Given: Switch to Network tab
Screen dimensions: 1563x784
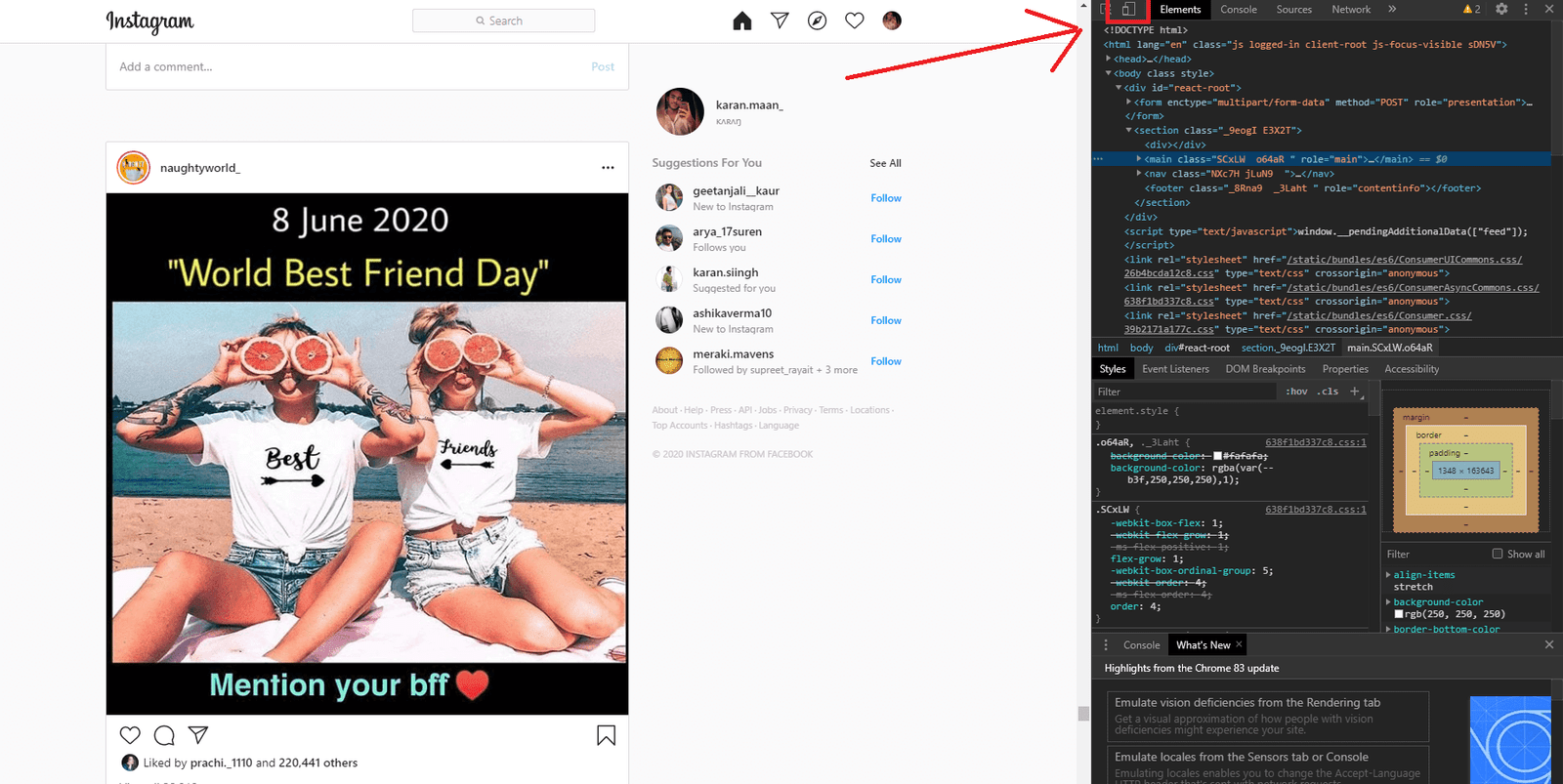Looking at the screenshot, I should 1351,9.
